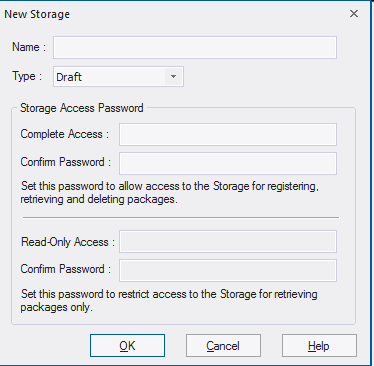374x366 pixels.
Task: Dismiss the dialog with Cancel button
Action: pyautogui.click(x=223, y=346)
